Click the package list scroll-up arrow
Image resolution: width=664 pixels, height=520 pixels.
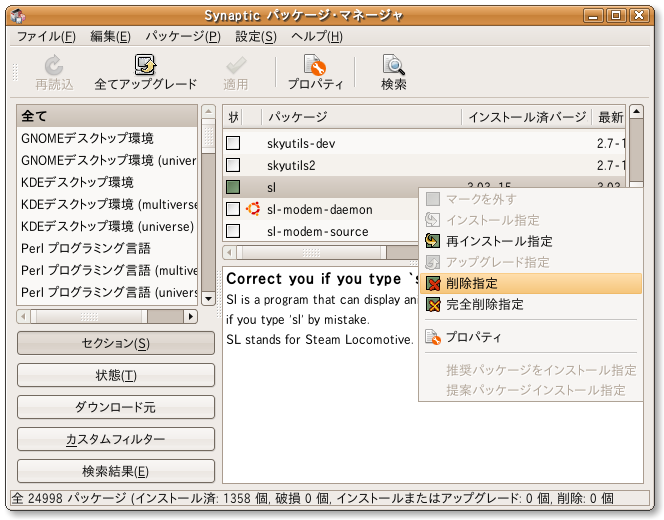[x=636, y=112]
